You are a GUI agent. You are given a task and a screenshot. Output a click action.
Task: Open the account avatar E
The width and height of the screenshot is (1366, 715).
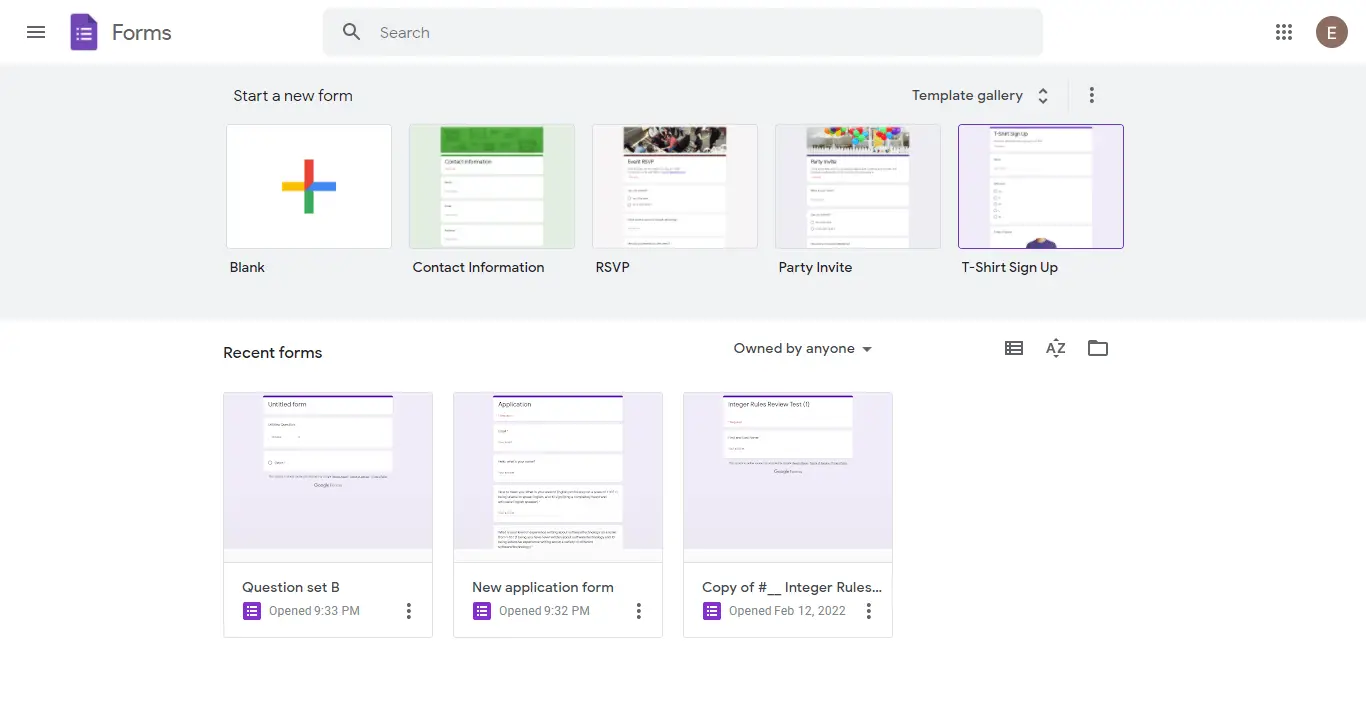point(1331,32)
